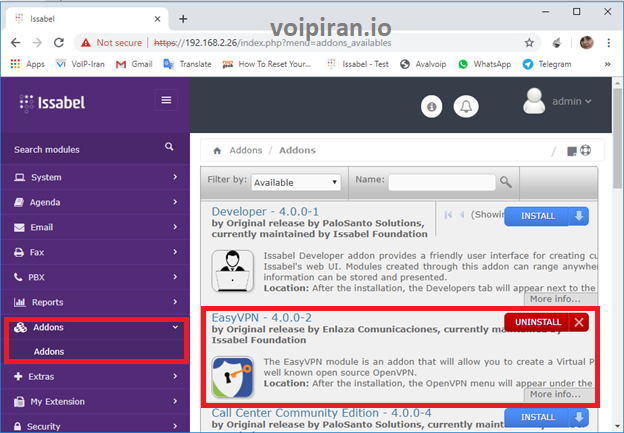
Task: Click the browser forward arrow
Action: pyautogui.click(x=37, y=43)
